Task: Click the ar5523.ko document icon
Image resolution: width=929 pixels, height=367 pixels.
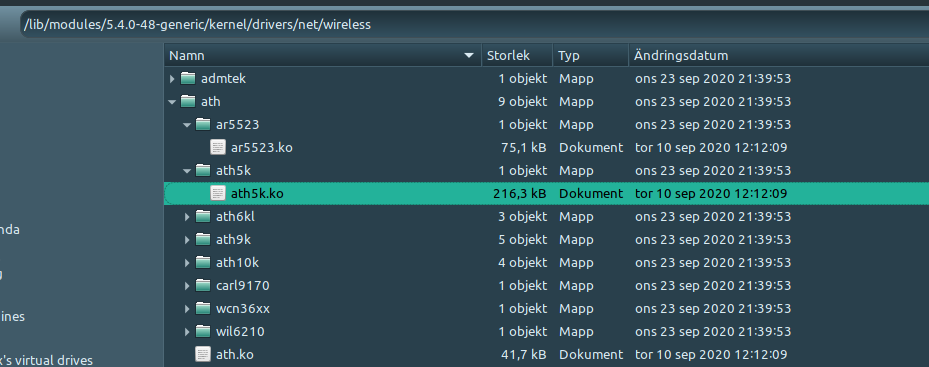Action: tap(218, 147)
